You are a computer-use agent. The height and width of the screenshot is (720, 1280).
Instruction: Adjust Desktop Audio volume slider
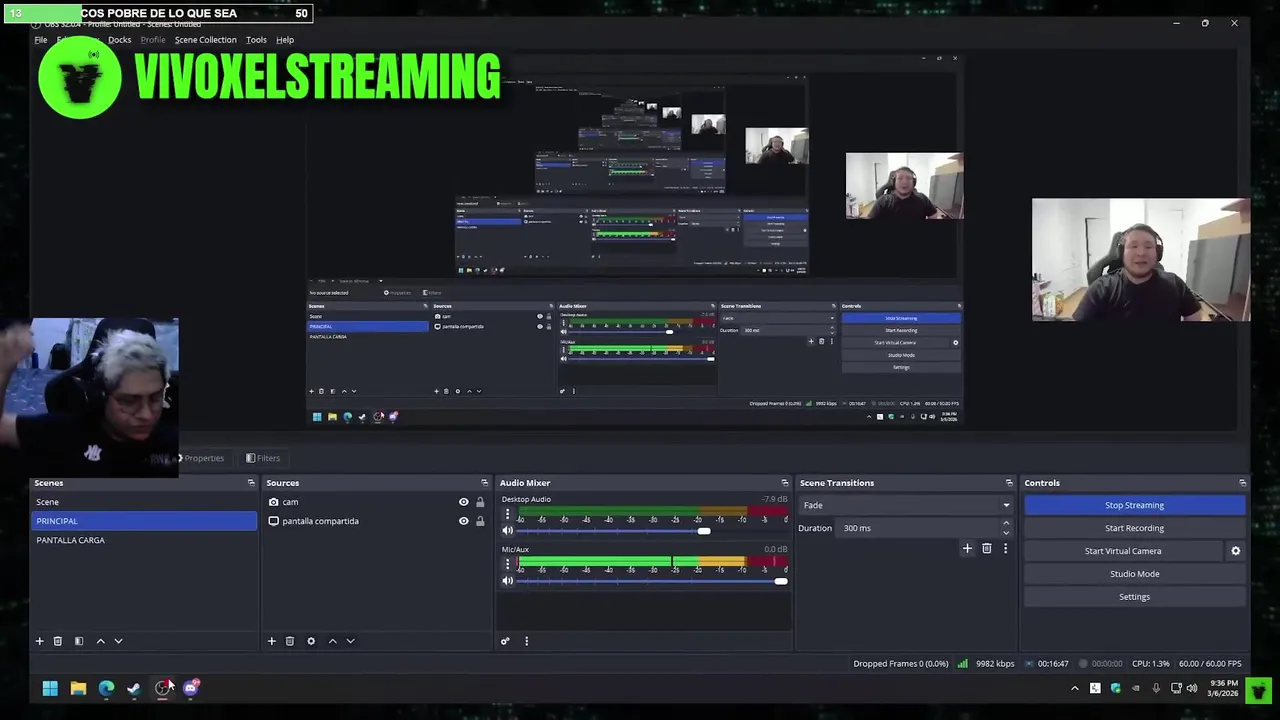(x=704, y=531)
